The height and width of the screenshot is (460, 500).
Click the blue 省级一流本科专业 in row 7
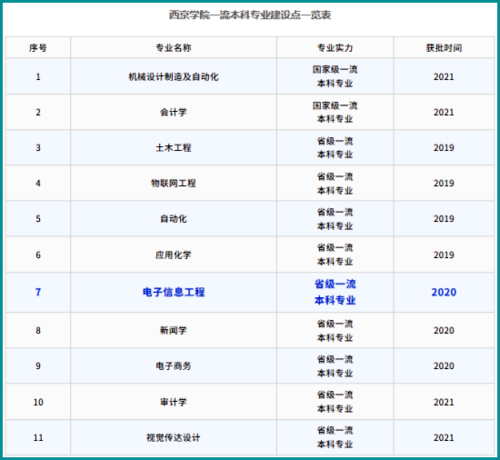point(335,292)
